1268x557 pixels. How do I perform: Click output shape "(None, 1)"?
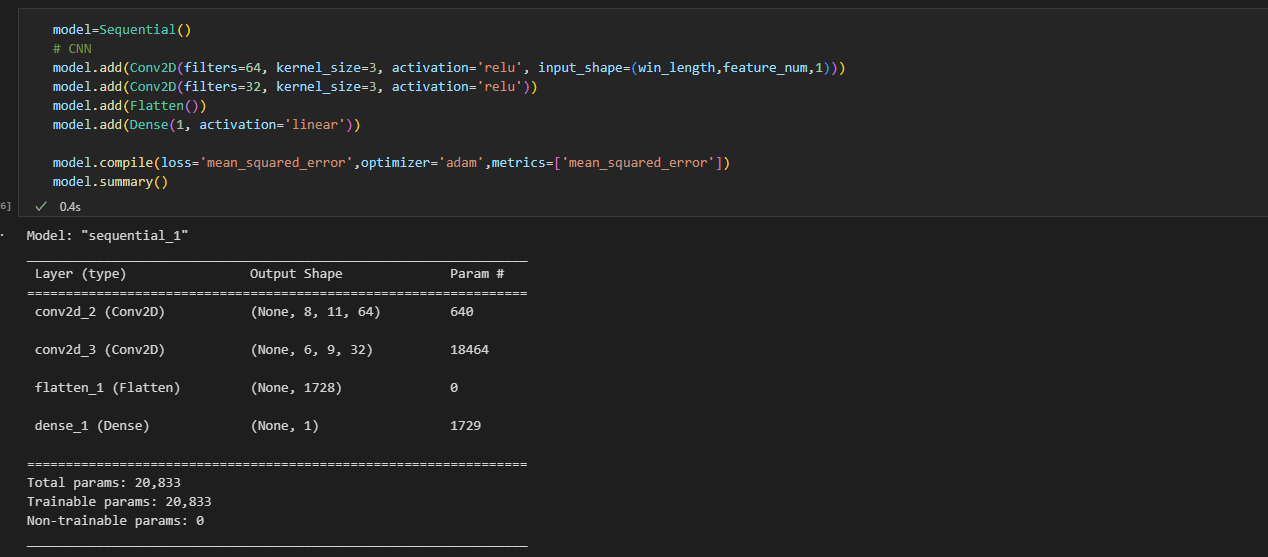pos(284,426)
